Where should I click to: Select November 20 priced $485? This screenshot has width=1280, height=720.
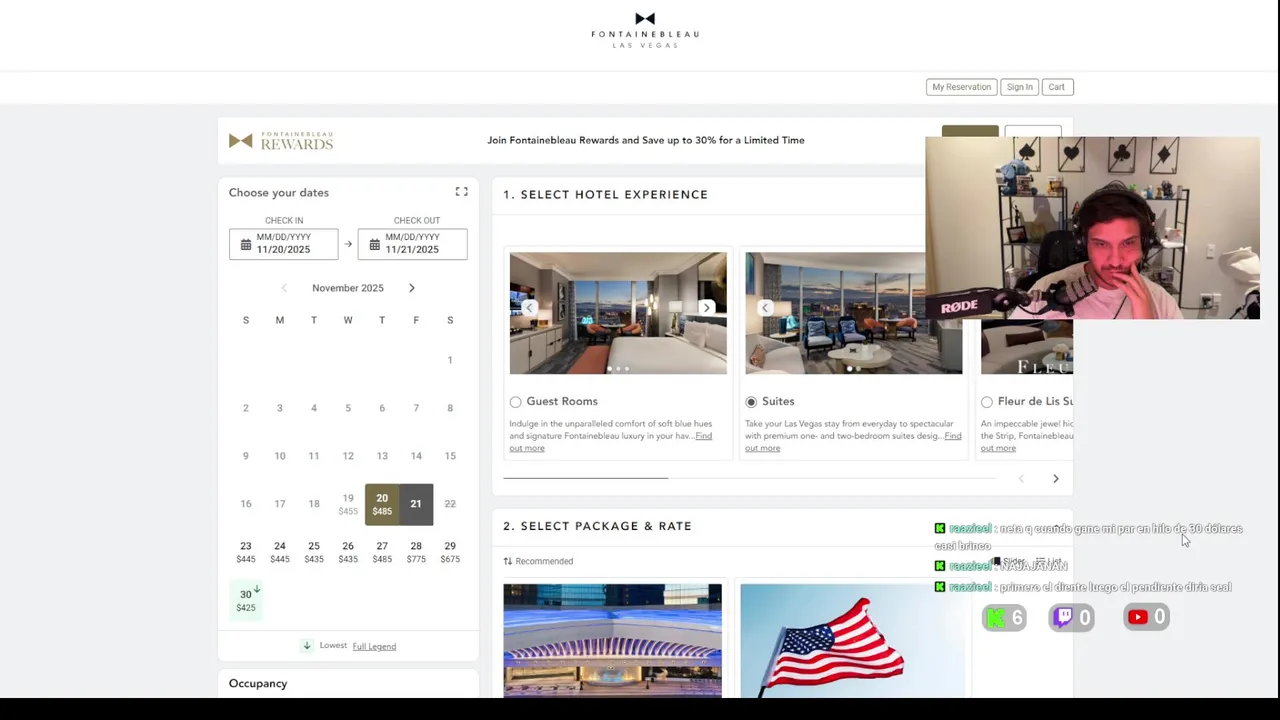click(382, 504)
